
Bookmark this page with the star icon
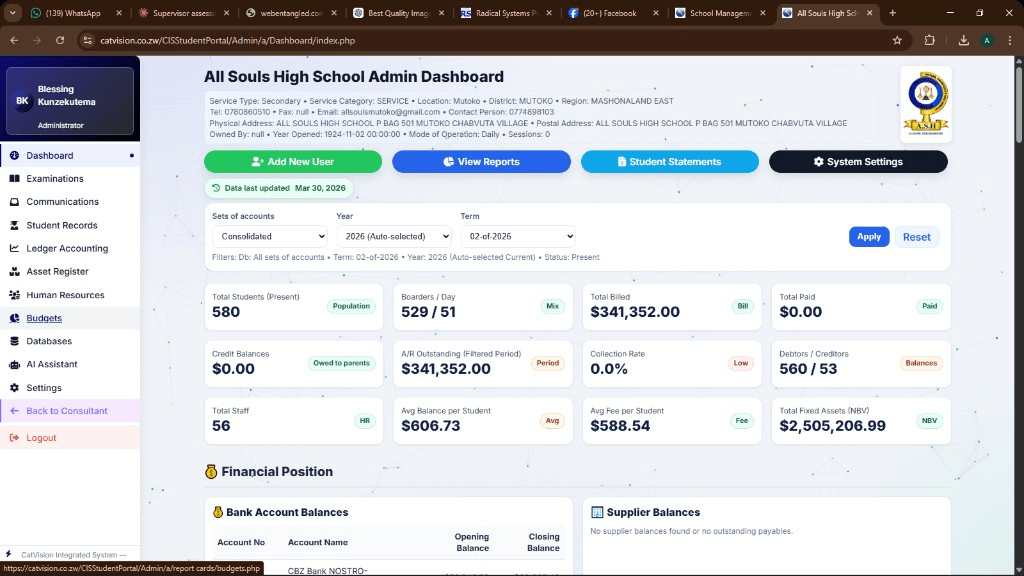click(x=897, y=40)
